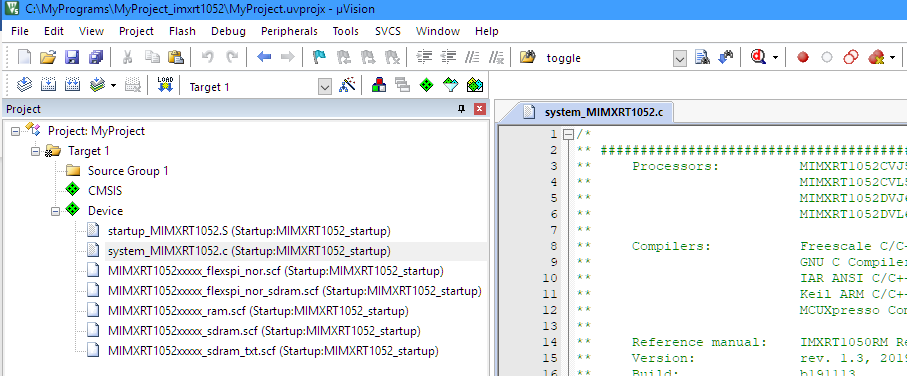907x376 pixels.
Task: Toggle a bookmark with the flag icon
Action: [x=319, y=57]
